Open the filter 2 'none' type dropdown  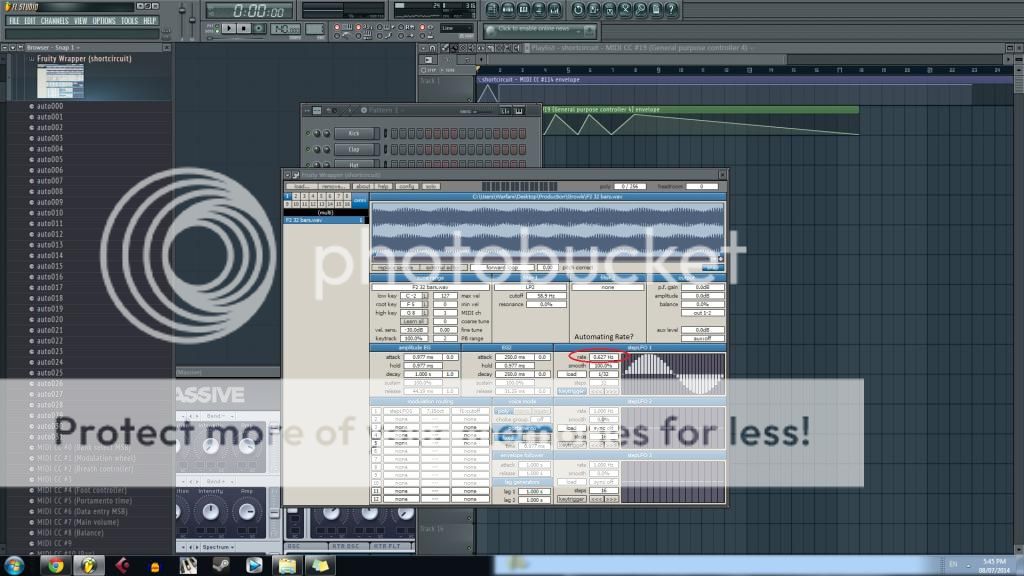[x=607, y=287]
